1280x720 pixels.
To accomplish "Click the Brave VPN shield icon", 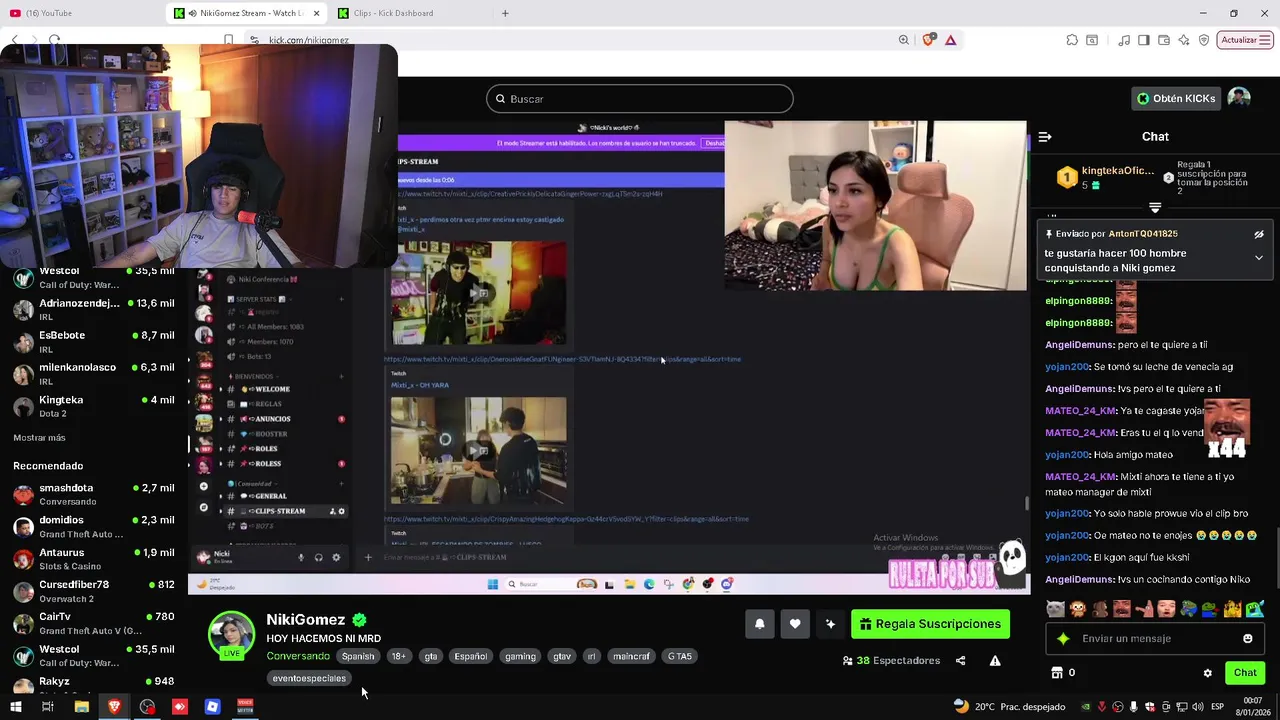I will click(x=1204, y=40).
